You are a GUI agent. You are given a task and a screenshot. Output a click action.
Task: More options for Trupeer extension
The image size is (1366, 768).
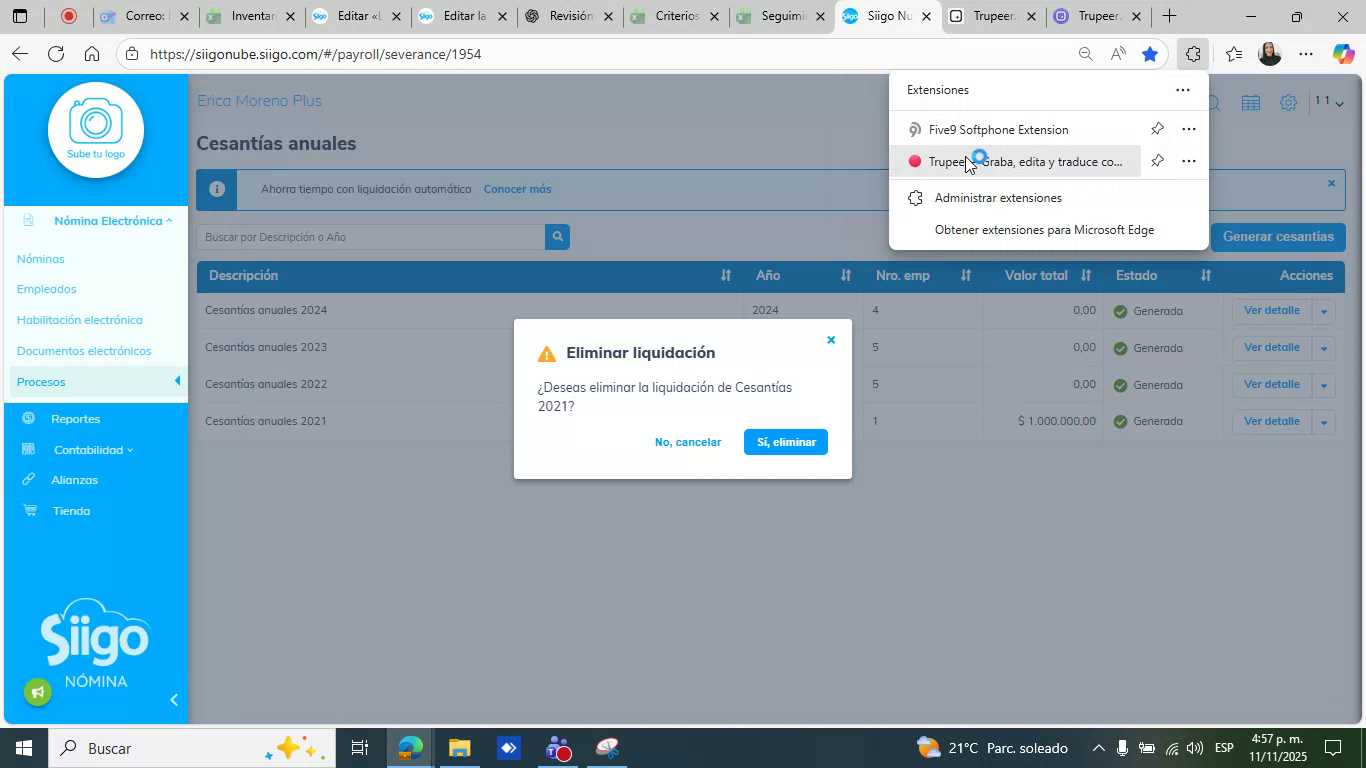(x=1188, y=161)
